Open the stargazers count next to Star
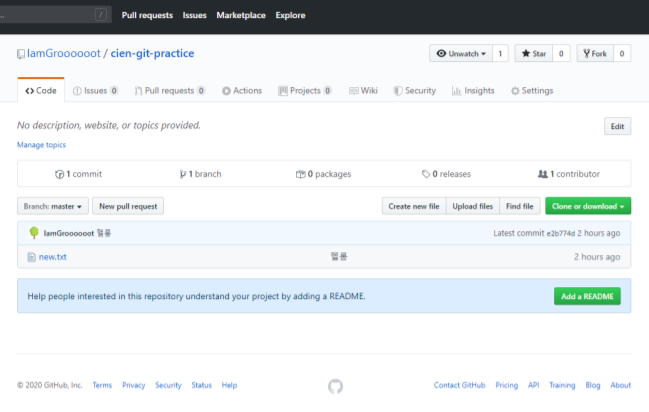 [561, 53]
